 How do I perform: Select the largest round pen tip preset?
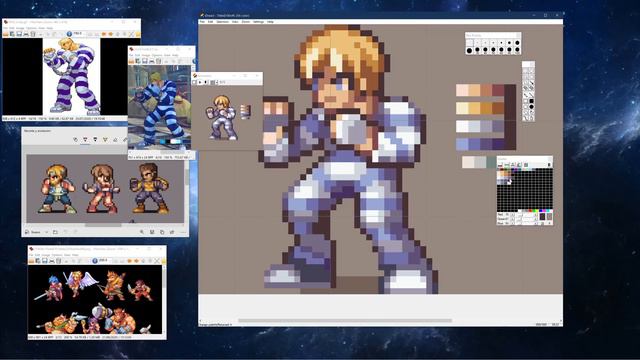(x=469, y=50)
